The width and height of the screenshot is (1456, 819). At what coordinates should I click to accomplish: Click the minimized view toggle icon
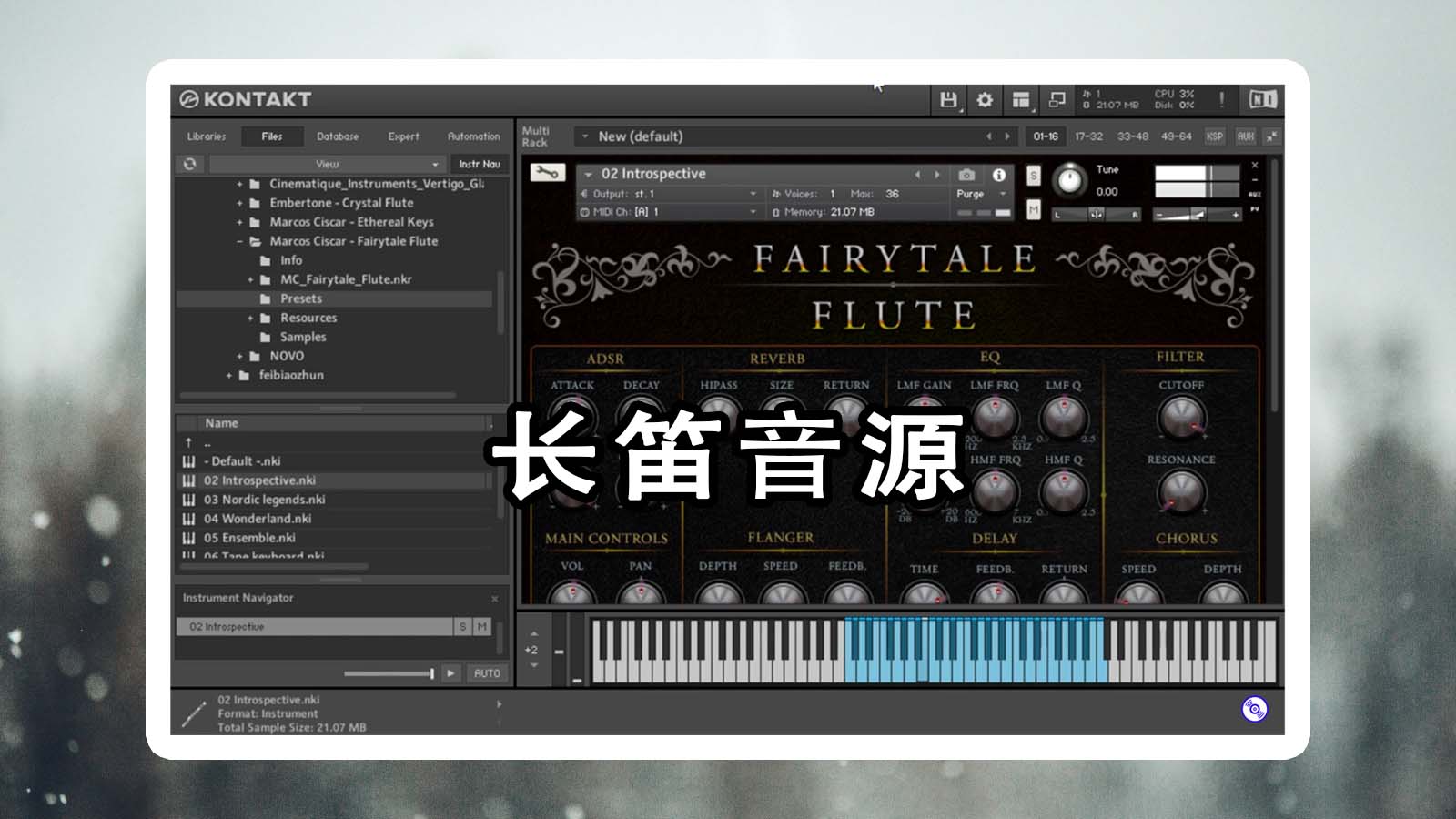[1057, 100]
